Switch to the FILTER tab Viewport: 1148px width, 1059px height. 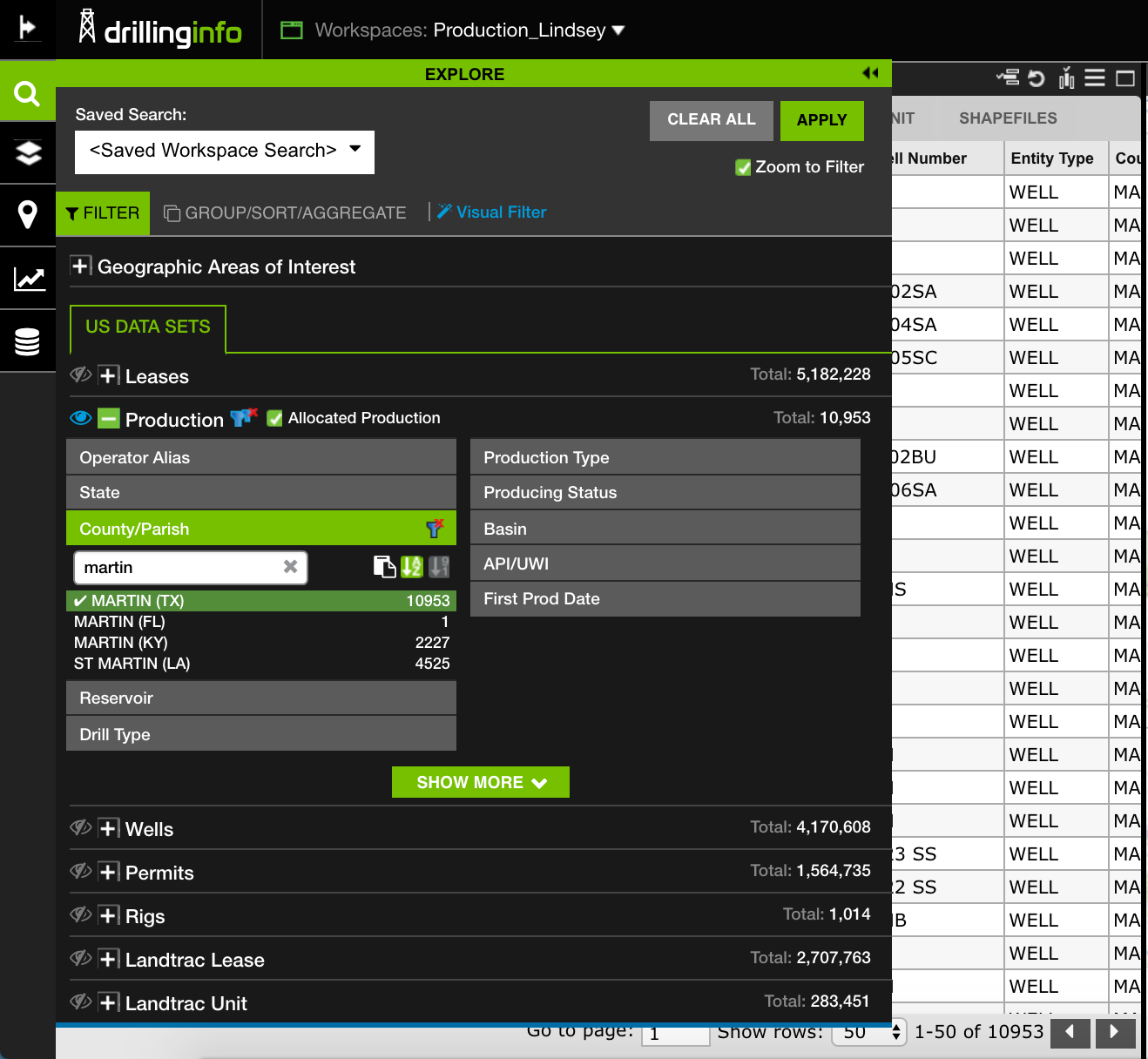pos(103,213)
